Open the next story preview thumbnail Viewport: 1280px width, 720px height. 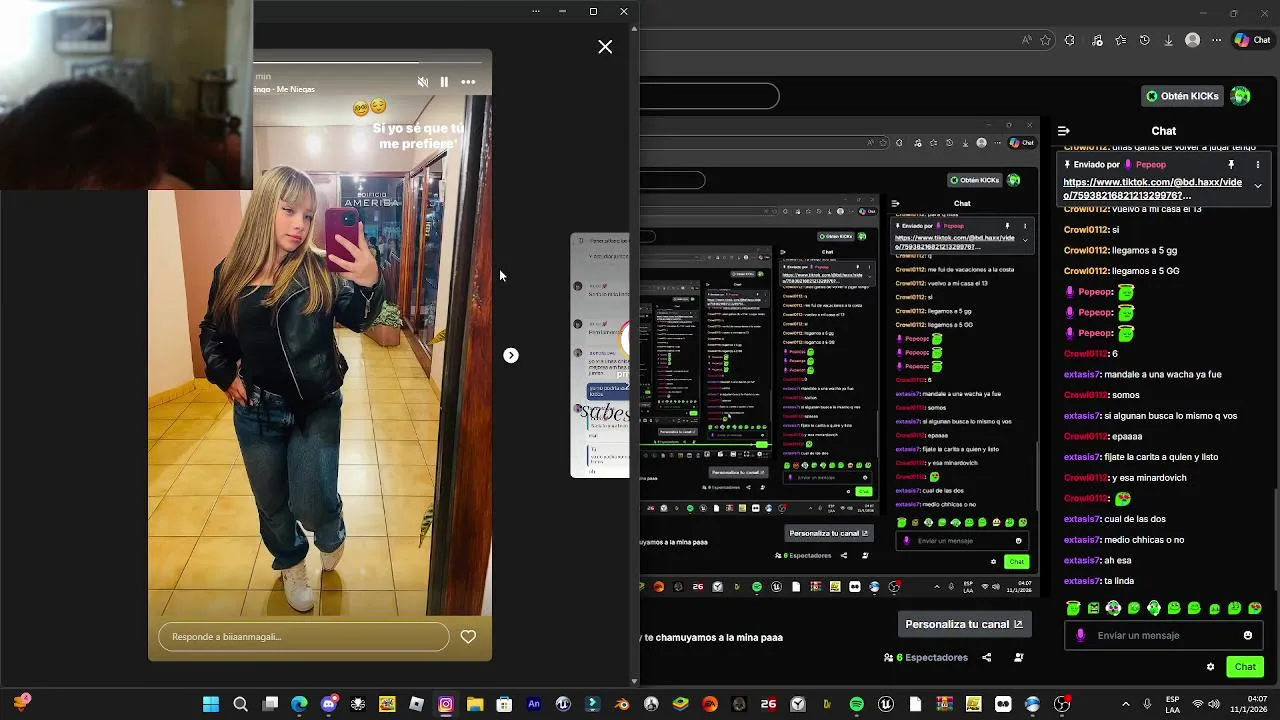click(x=600, y=355)
